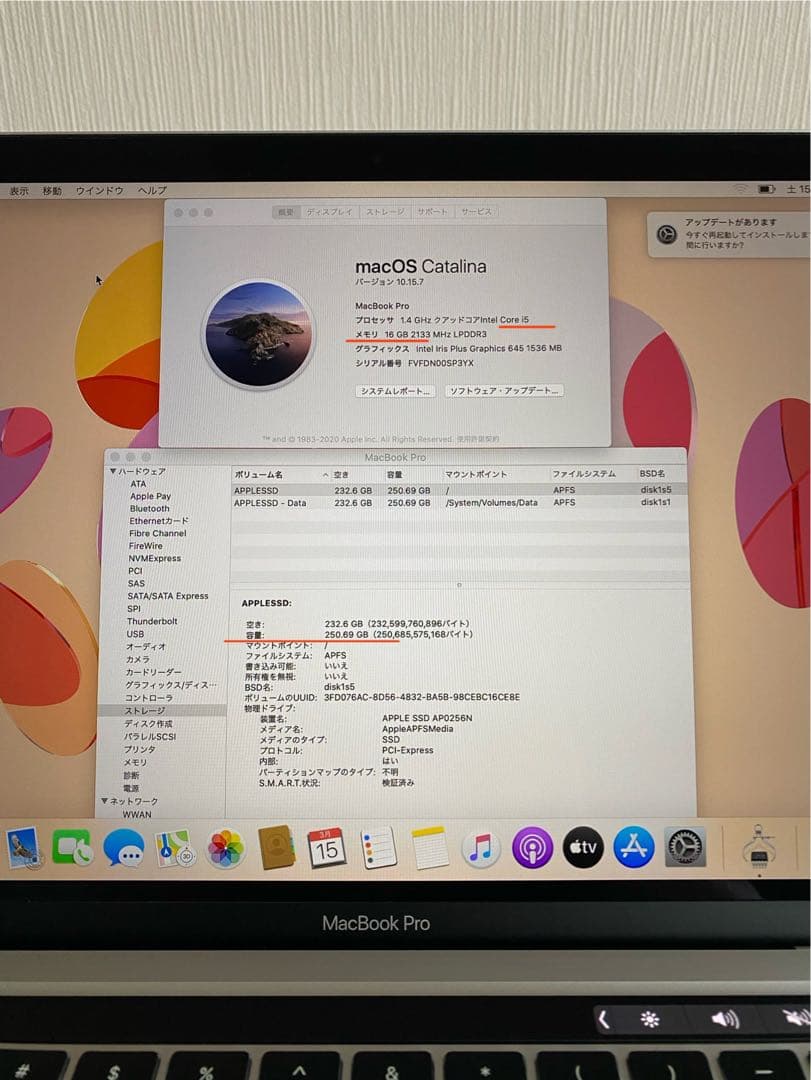Open the ウインドウ menu

(x=100, y=191)
